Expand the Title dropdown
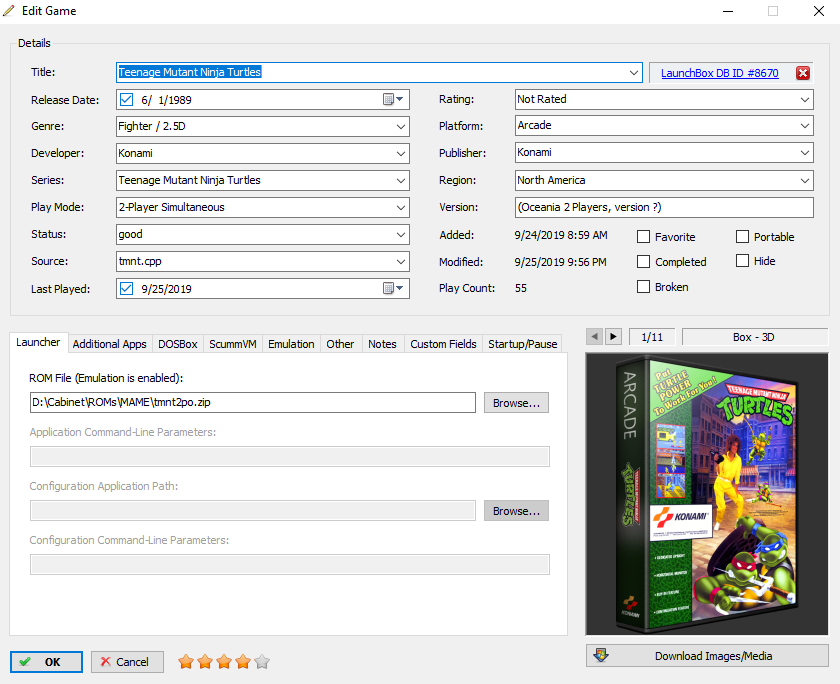 (634, 72)
